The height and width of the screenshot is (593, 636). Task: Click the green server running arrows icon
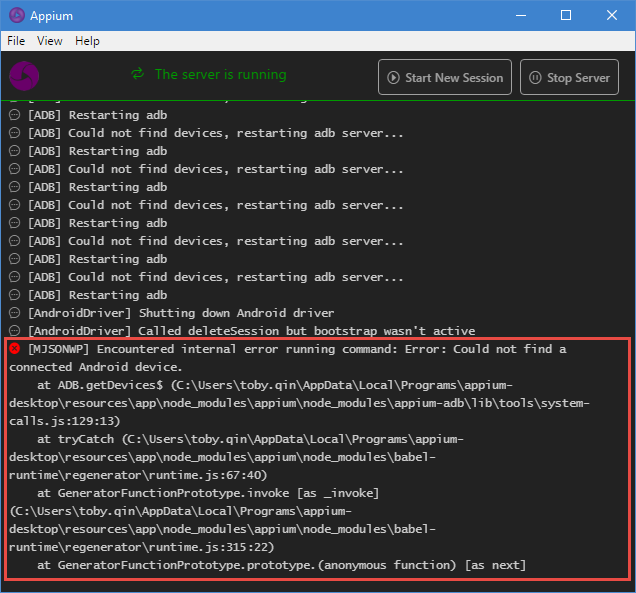[x=138, y=74]
